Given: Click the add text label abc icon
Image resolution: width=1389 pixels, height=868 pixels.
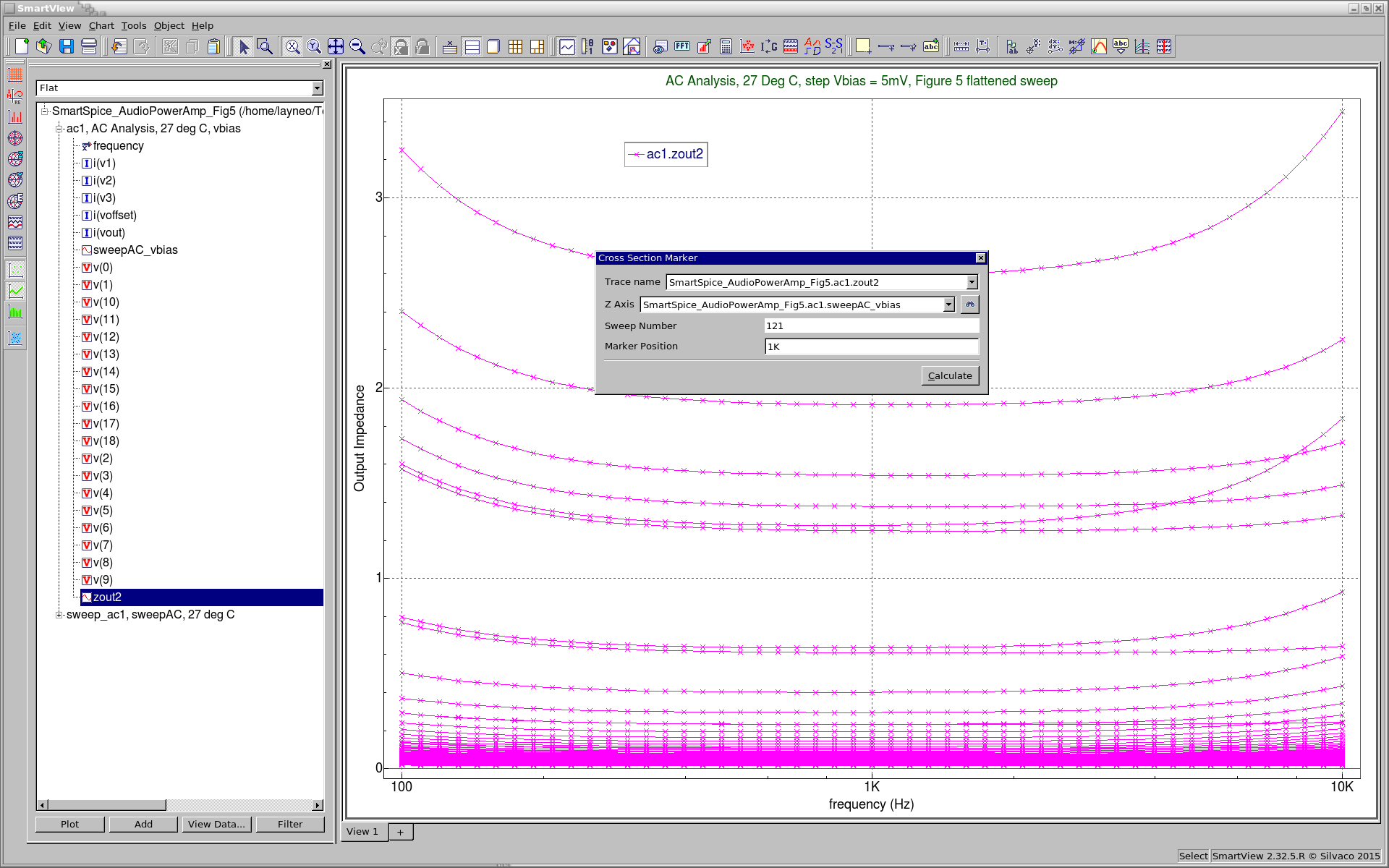Looking at the screenshot, I should 931,47.
